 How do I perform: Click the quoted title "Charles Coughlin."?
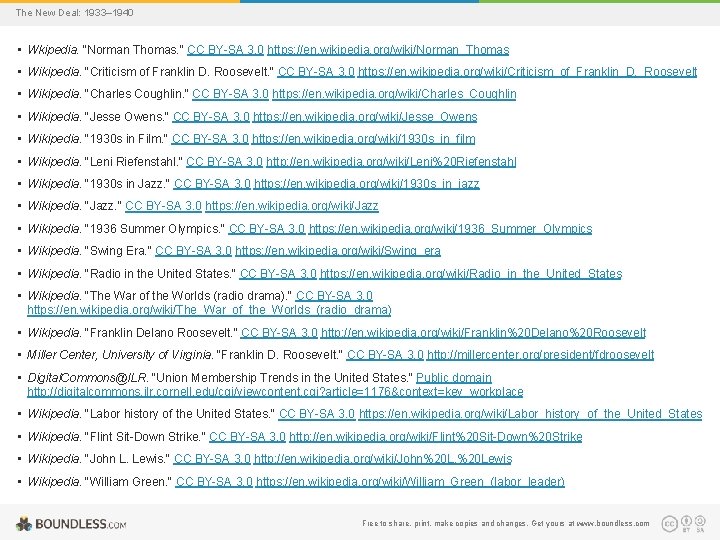click(x=136, y=94)
